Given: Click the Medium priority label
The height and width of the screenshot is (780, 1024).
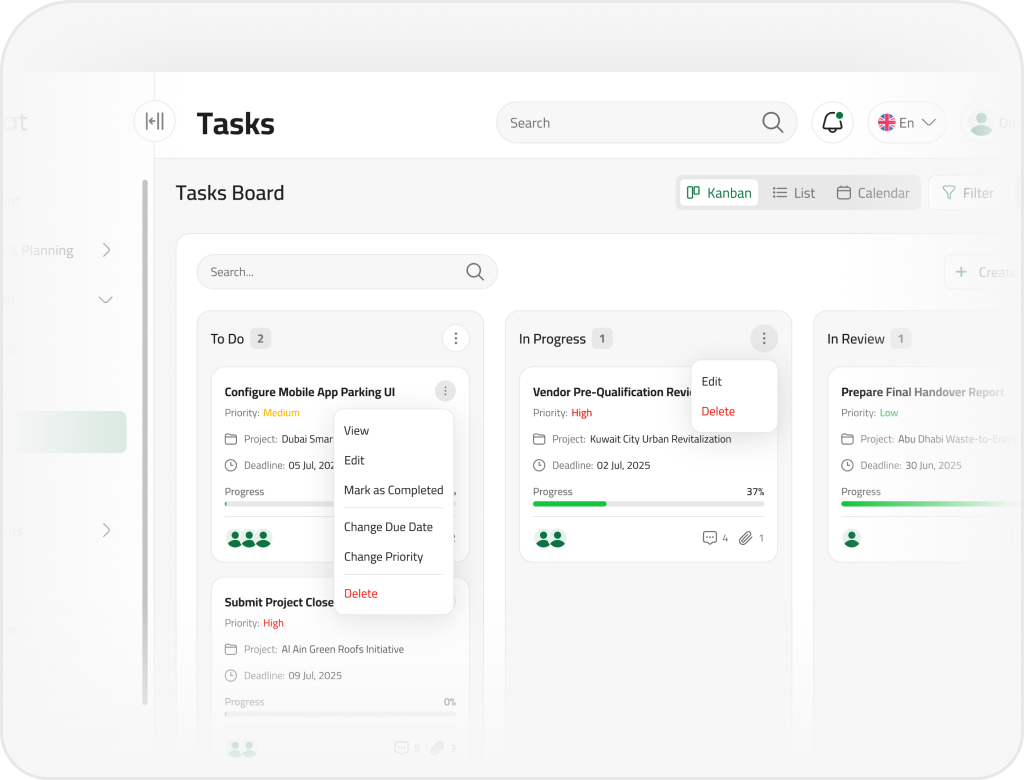Looking at the screenshot, I should tap(281, 413).
